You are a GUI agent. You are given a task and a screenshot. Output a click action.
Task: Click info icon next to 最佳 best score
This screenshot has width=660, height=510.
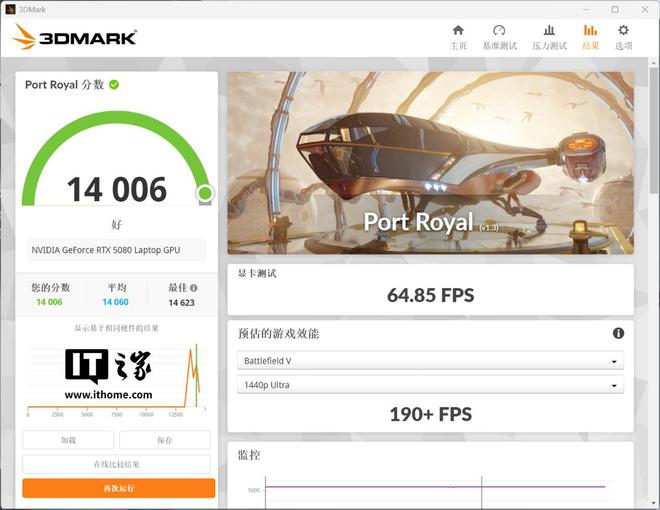193,288
